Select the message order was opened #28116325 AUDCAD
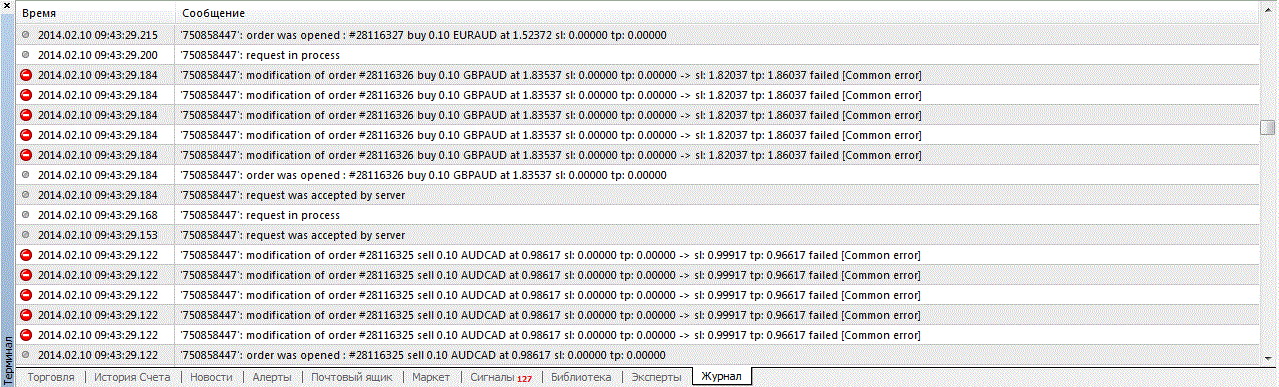Image resolution: width=1279 pixels, height=387 pixels. [x=424, y=355]
